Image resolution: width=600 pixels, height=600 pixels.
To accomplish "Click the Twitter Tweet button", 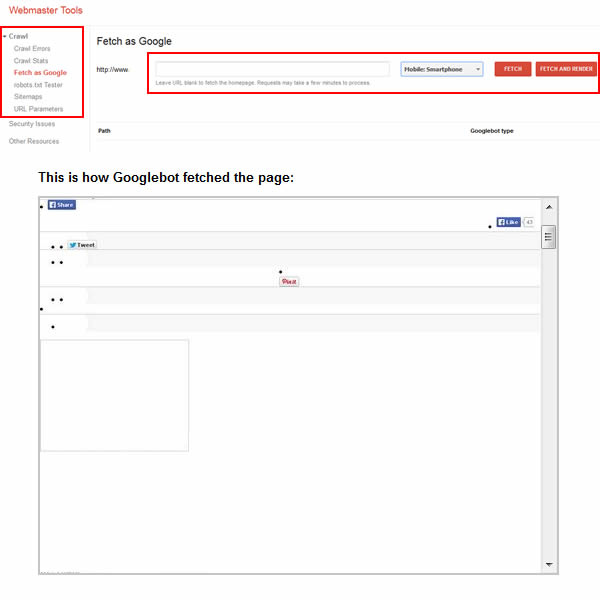I will (x=82, y=244).
